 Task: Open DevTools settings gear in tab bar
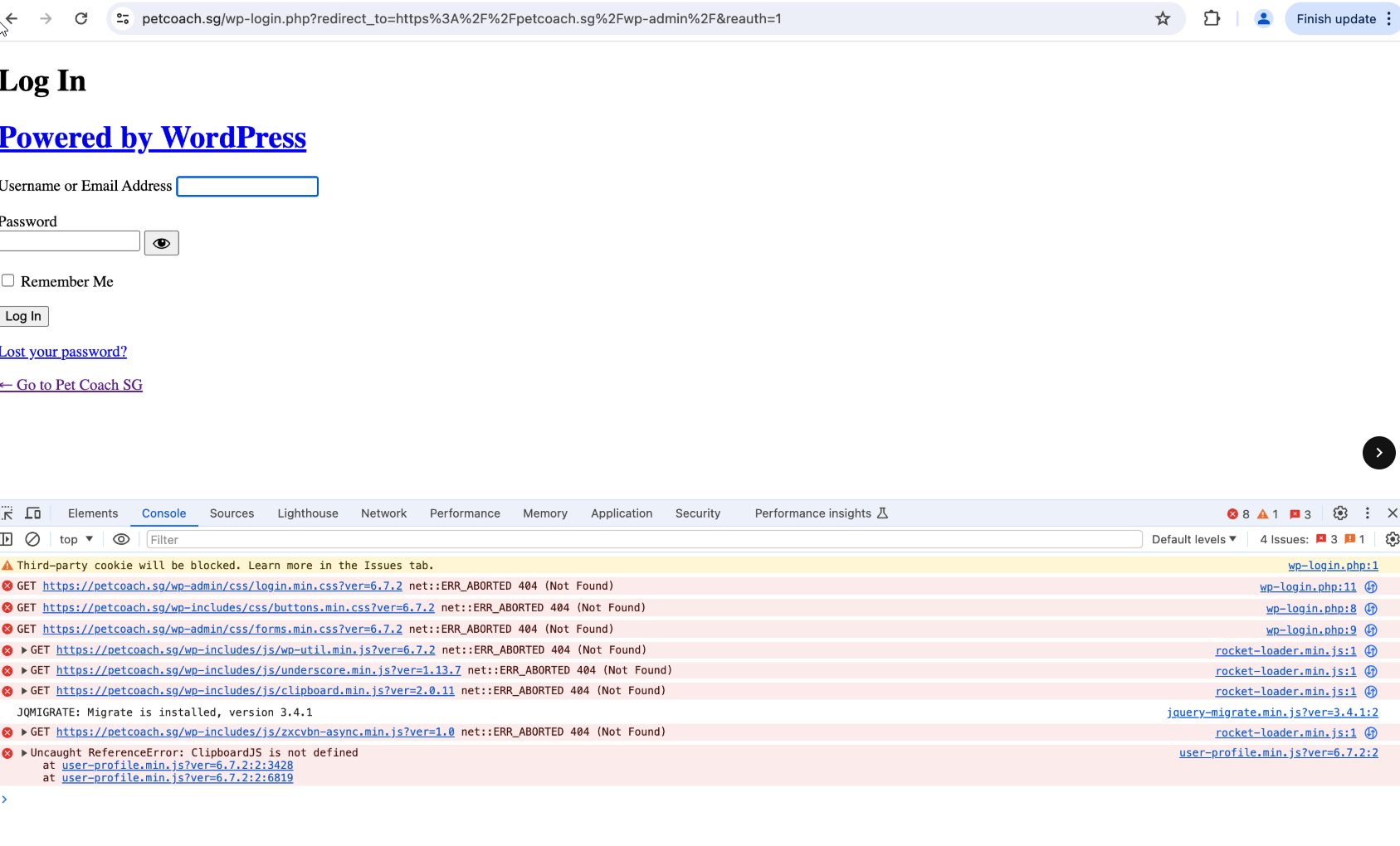pyautogui.click(x=1340, y=513)
